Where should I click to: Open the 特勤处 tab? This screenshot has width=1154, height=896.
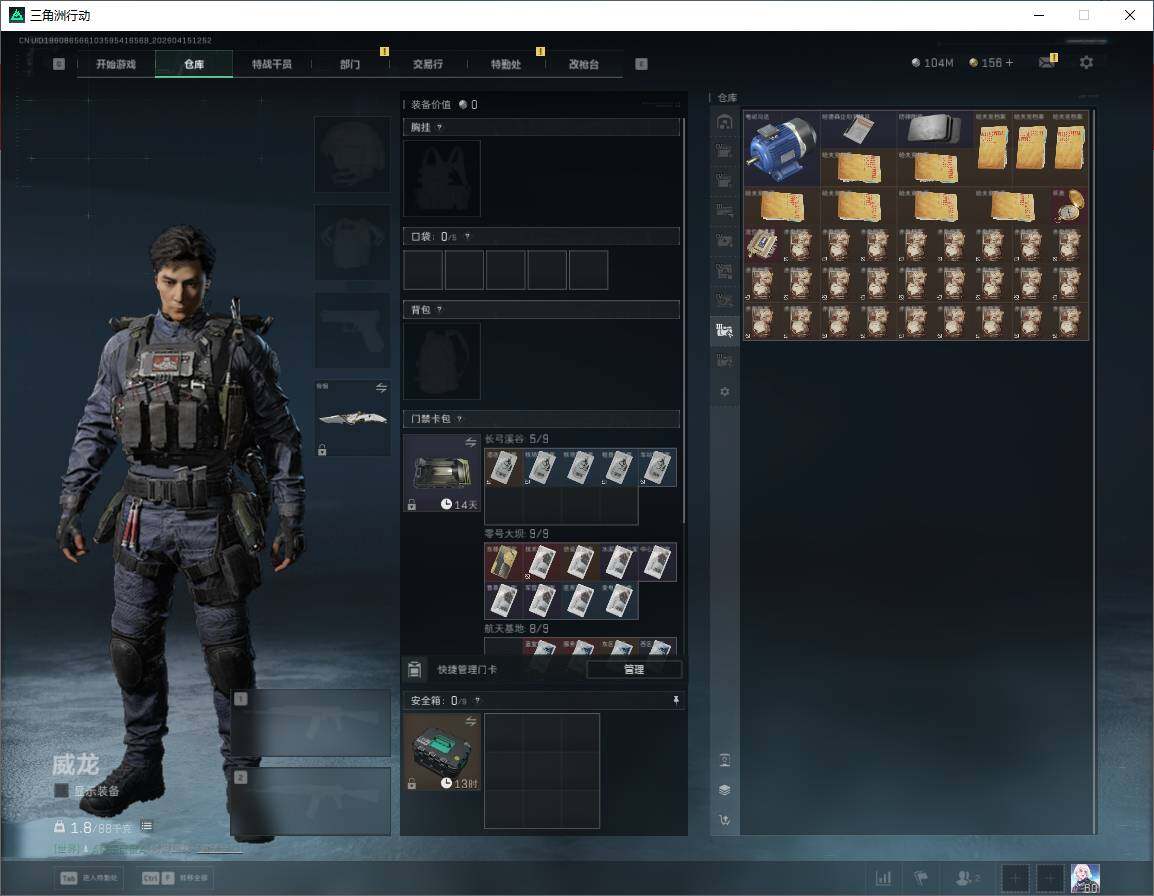click(506, 64)
